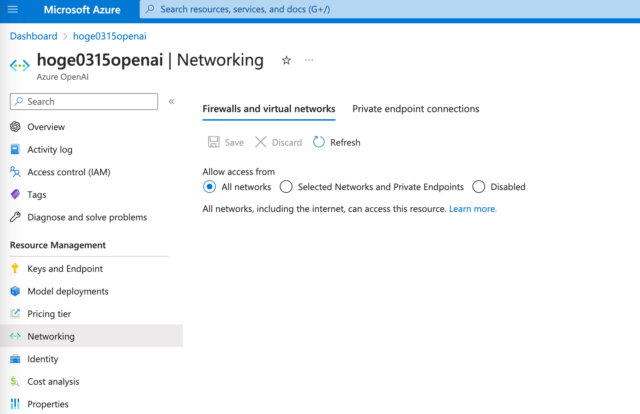Viewport: 640px width, 414px height.
Task: Click the Microsoft Azure home title
Action: pyautogui.click(x=82, y=10)
